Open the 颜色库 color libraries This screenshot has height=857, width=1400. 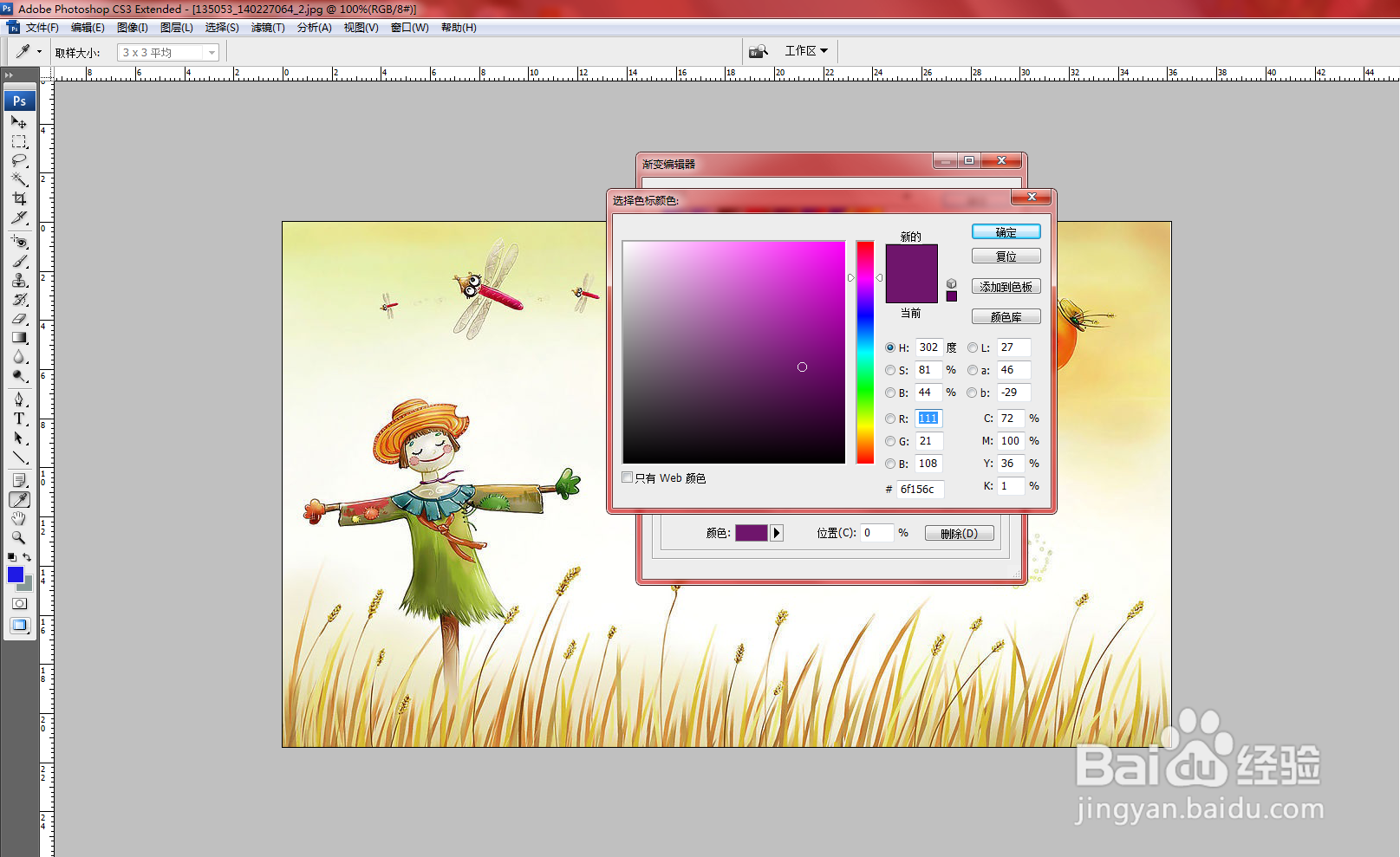tap(1006, 317)
